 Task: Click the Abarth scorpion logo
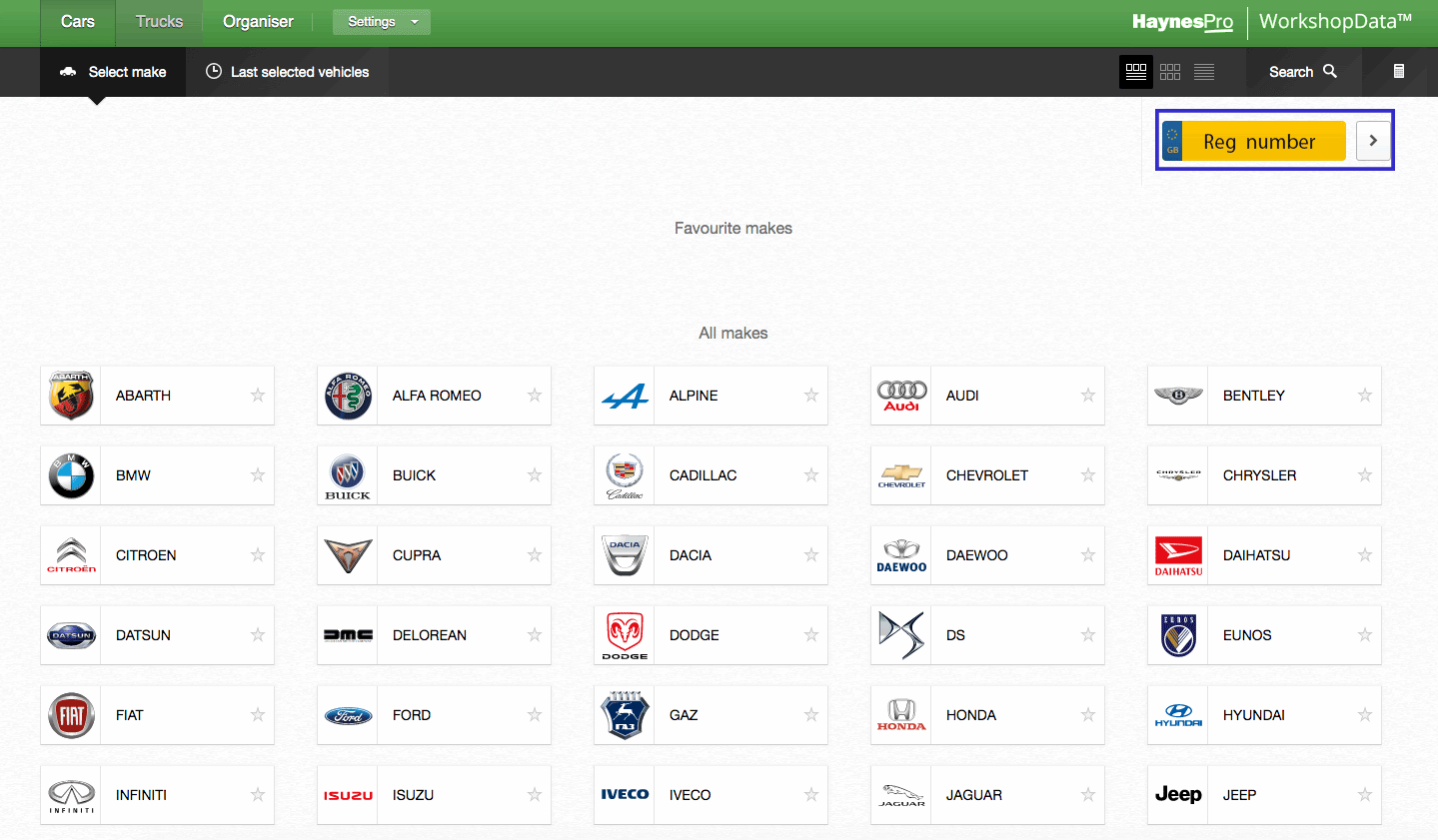point(71,396)
